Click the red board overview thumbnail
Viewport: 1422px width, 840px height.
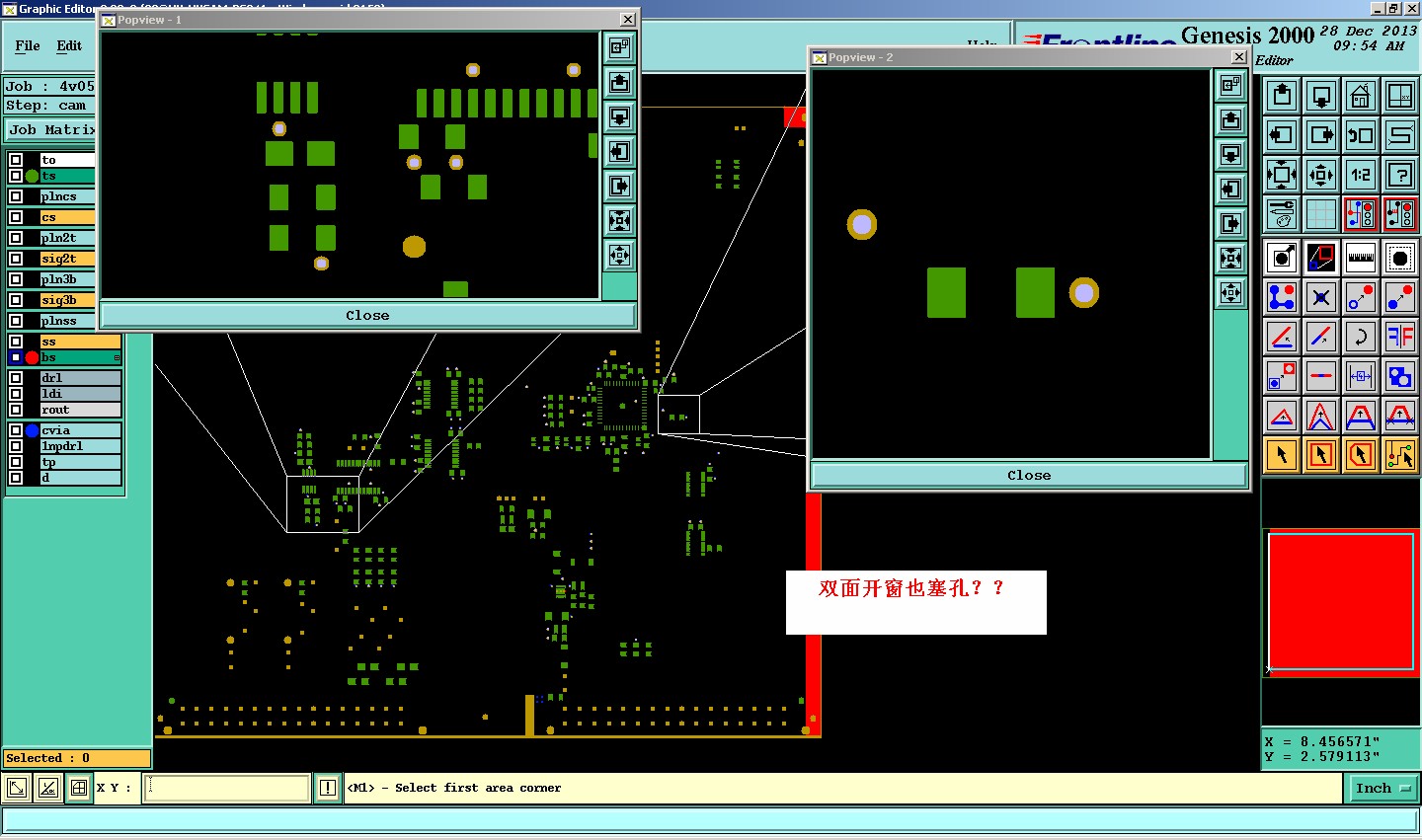click(1340, 601)
